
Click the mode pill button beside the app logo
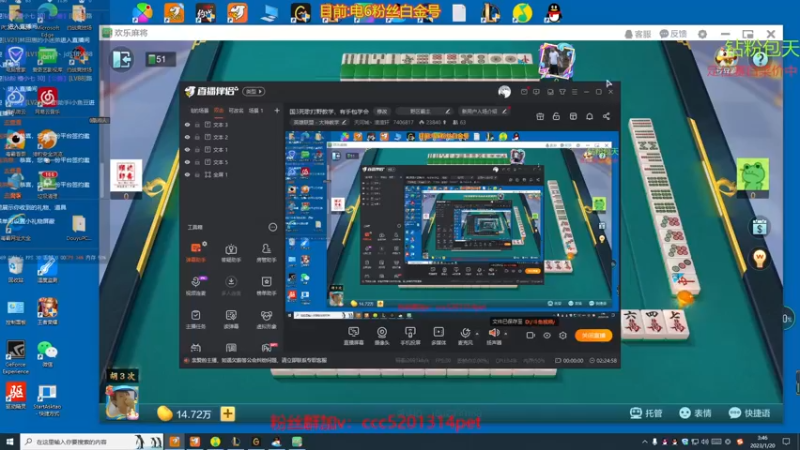click(254, 92)
